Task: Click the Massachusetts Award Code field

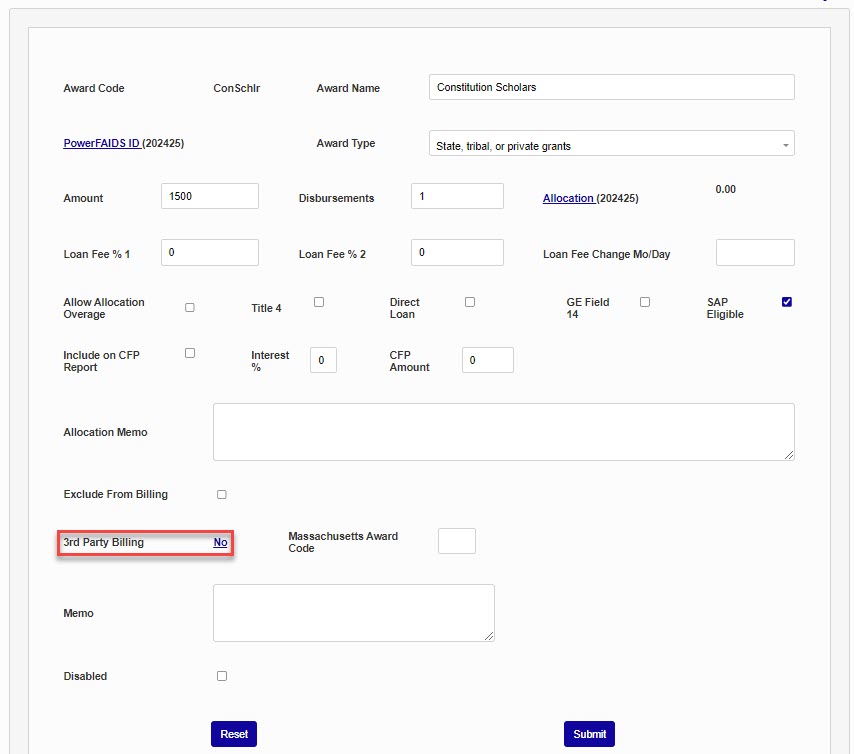Action: (x=457, y=541)
